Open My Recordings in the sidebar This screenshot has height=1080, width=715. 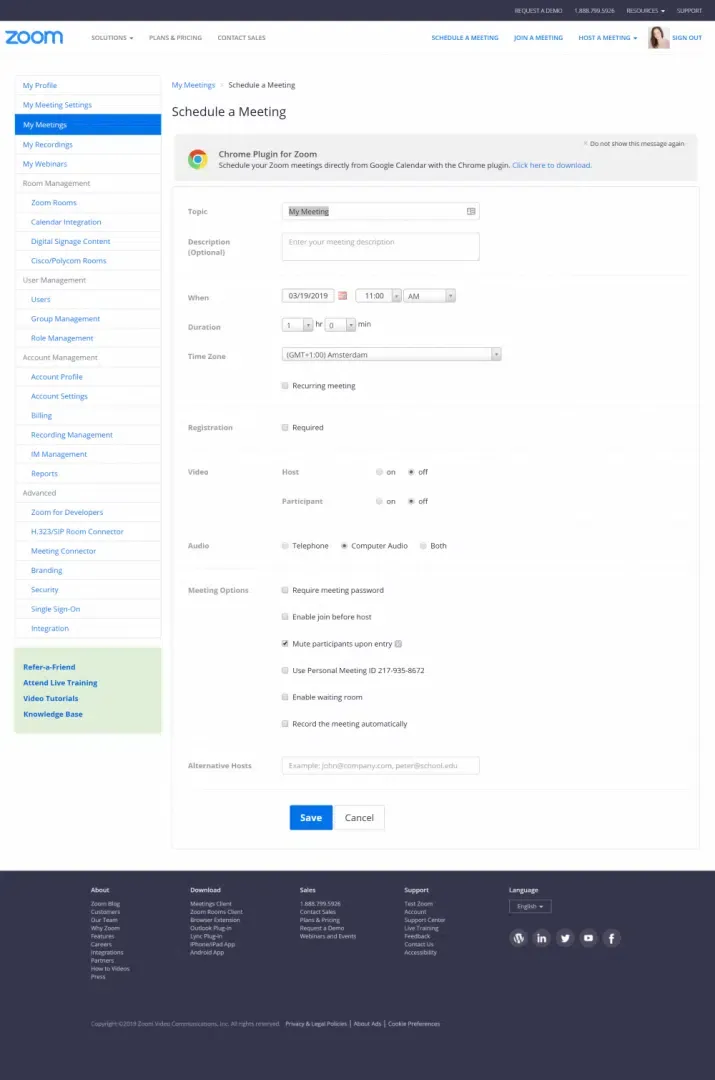tap(48, 144)
